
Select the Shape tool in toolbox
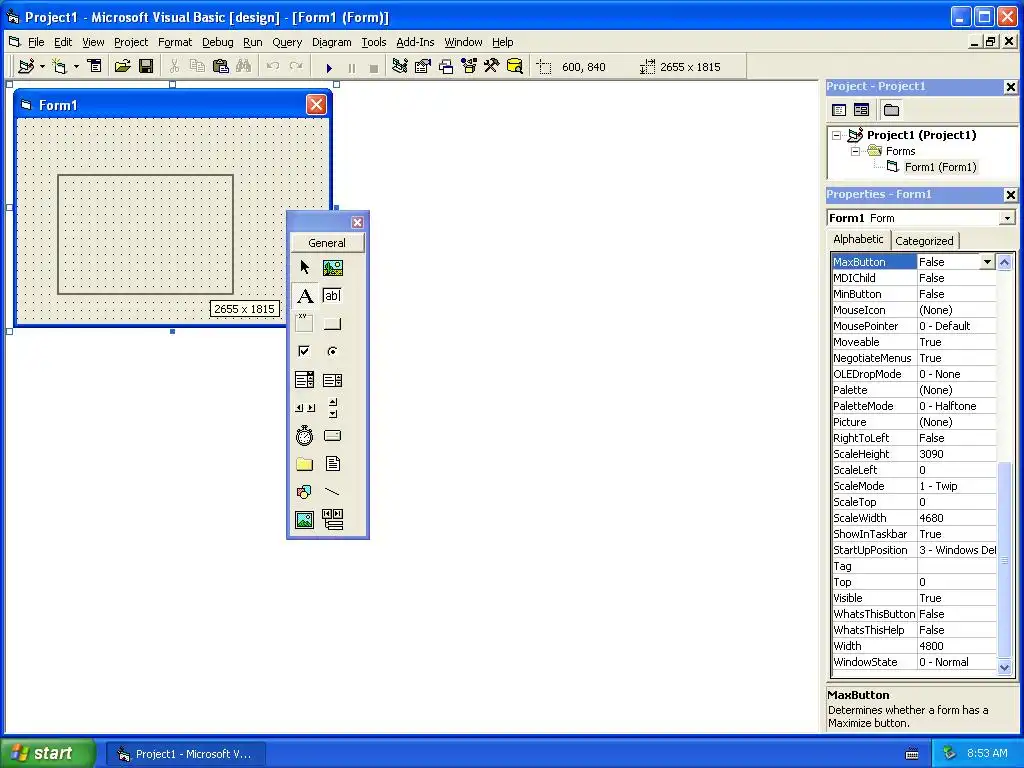pyautogui.click(x=304, y=492)
